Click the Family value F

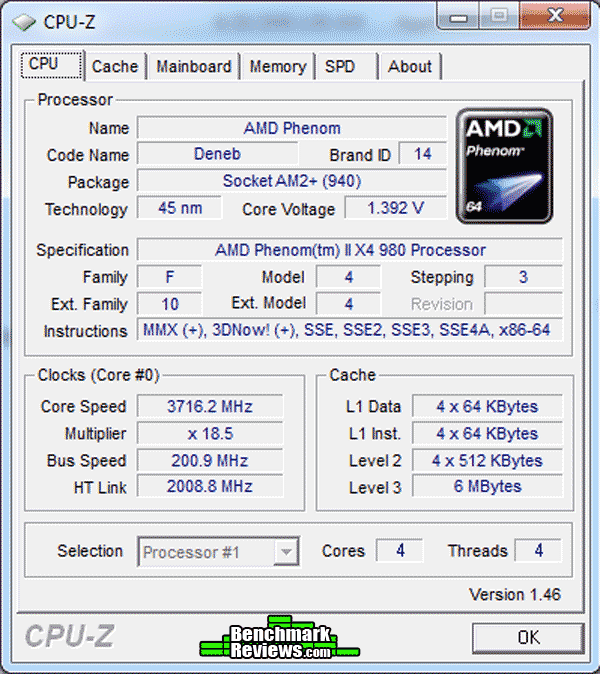tap(170, 277)
